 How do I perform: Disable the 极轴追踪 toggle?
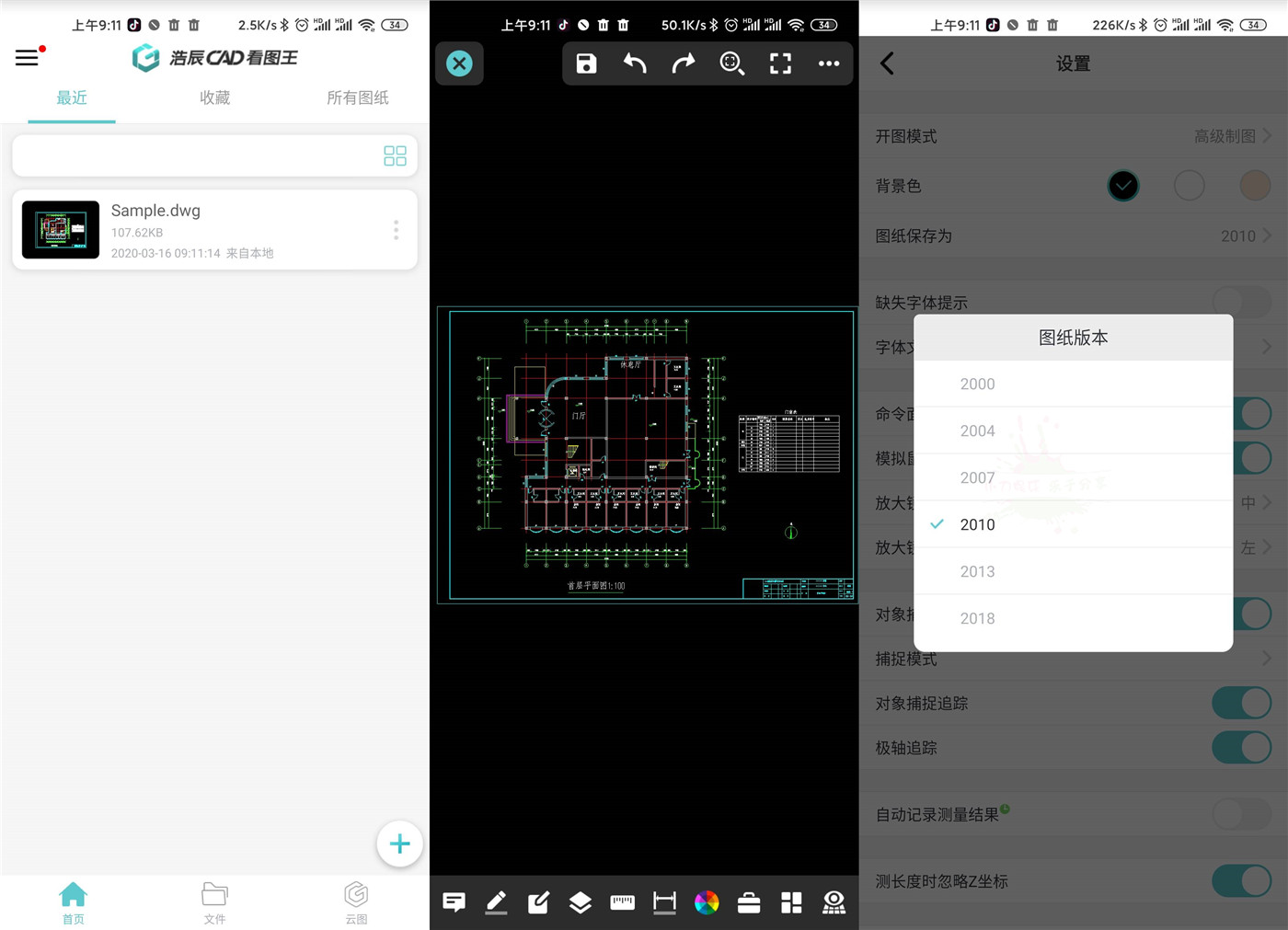point(1241,747)
